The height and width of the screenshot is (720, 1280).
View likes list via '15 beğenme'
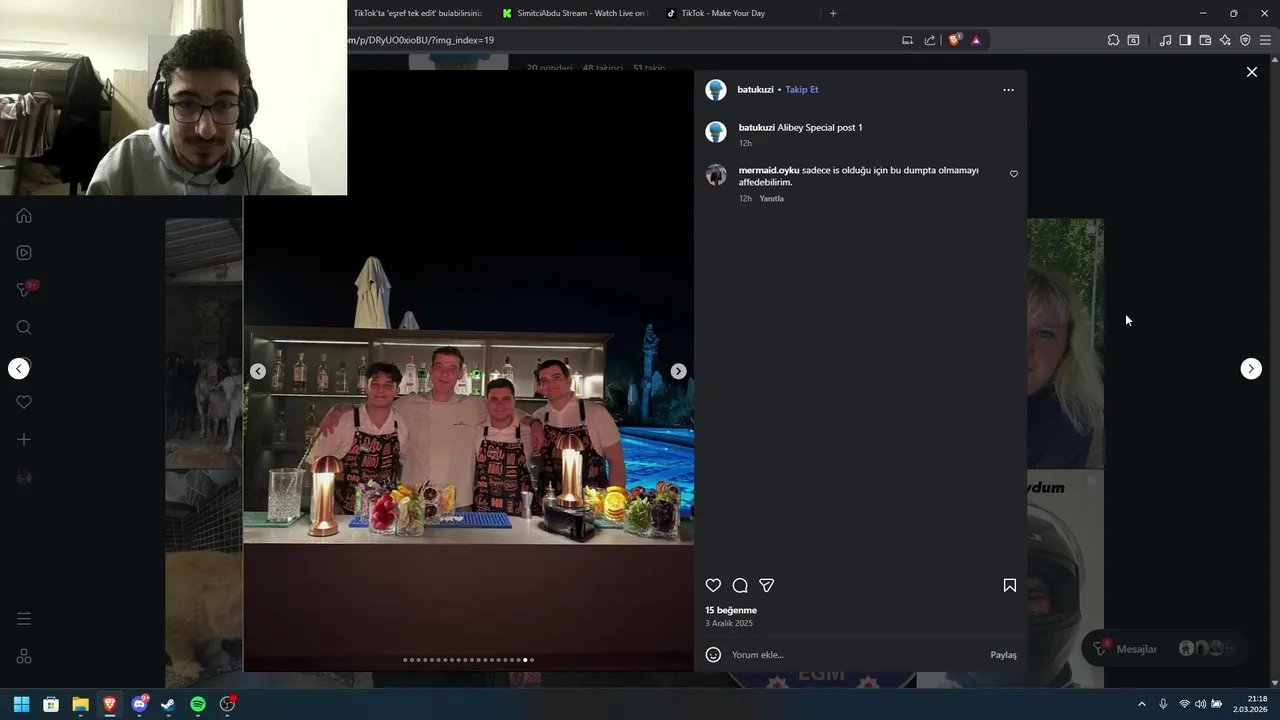(731, 610)
